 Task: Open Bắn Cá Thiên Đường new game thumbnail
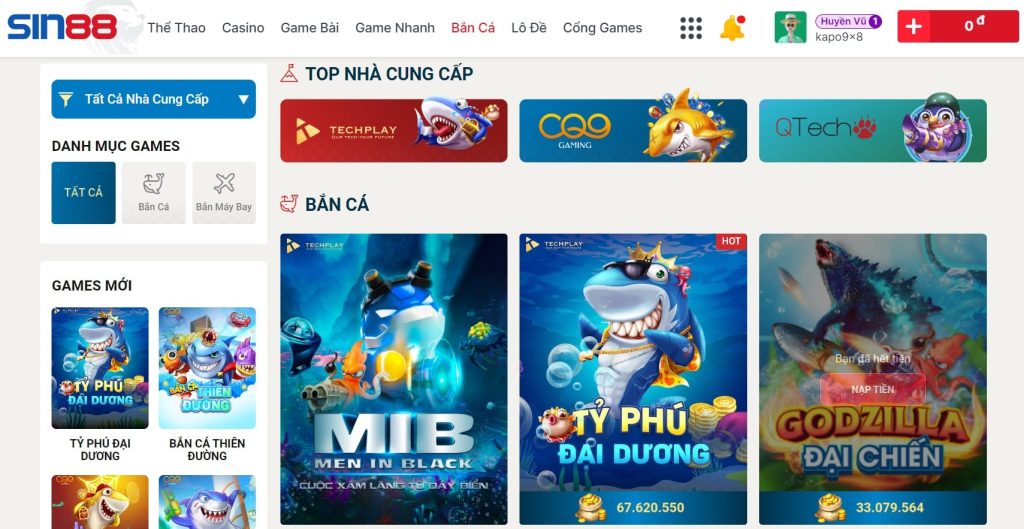(207, 368)
